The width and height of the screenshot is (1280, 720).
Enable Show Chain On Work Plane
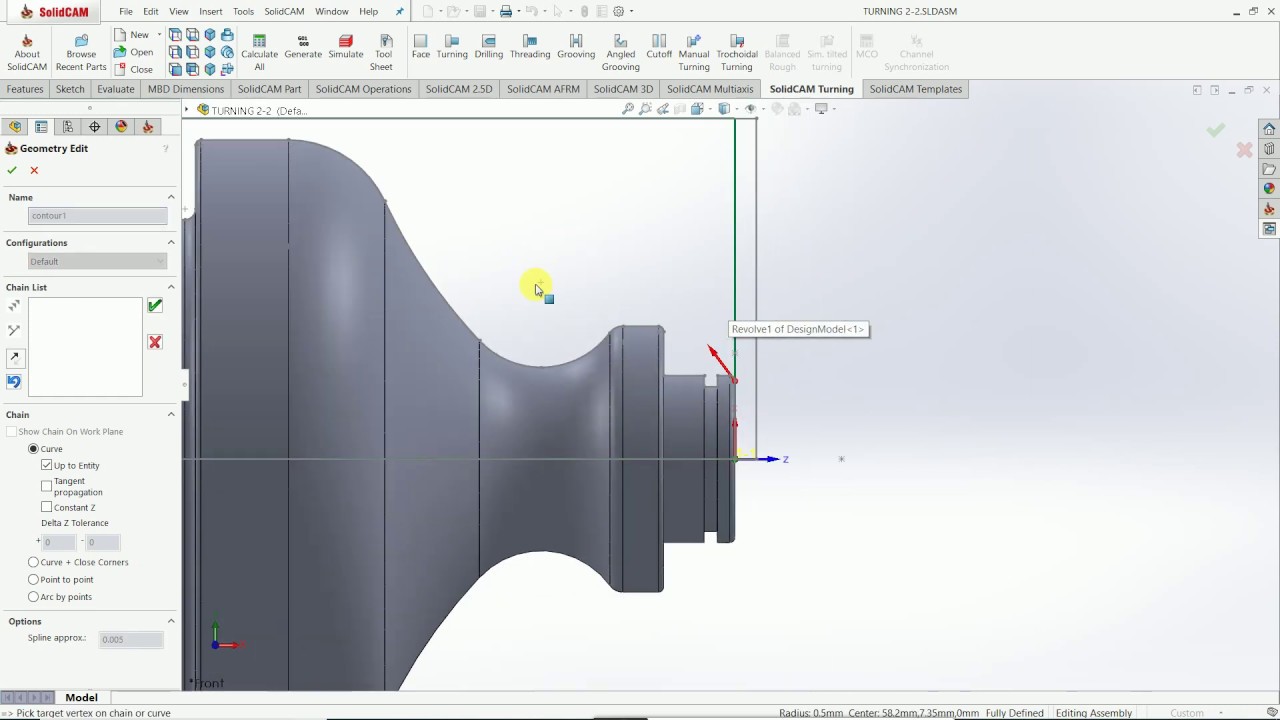click(x=12, y=432)
